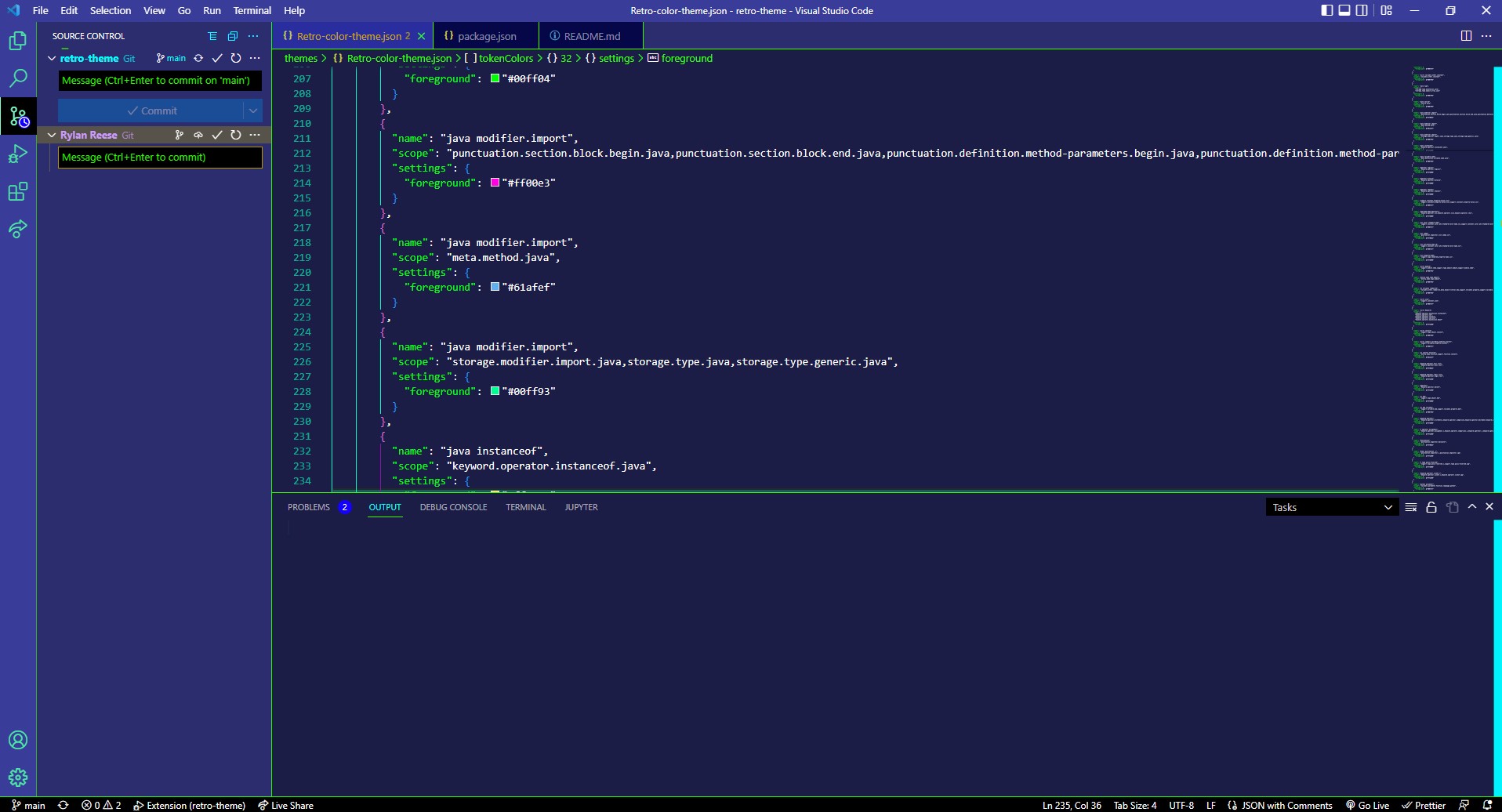Open the Accounts icon

click(17, 740)
